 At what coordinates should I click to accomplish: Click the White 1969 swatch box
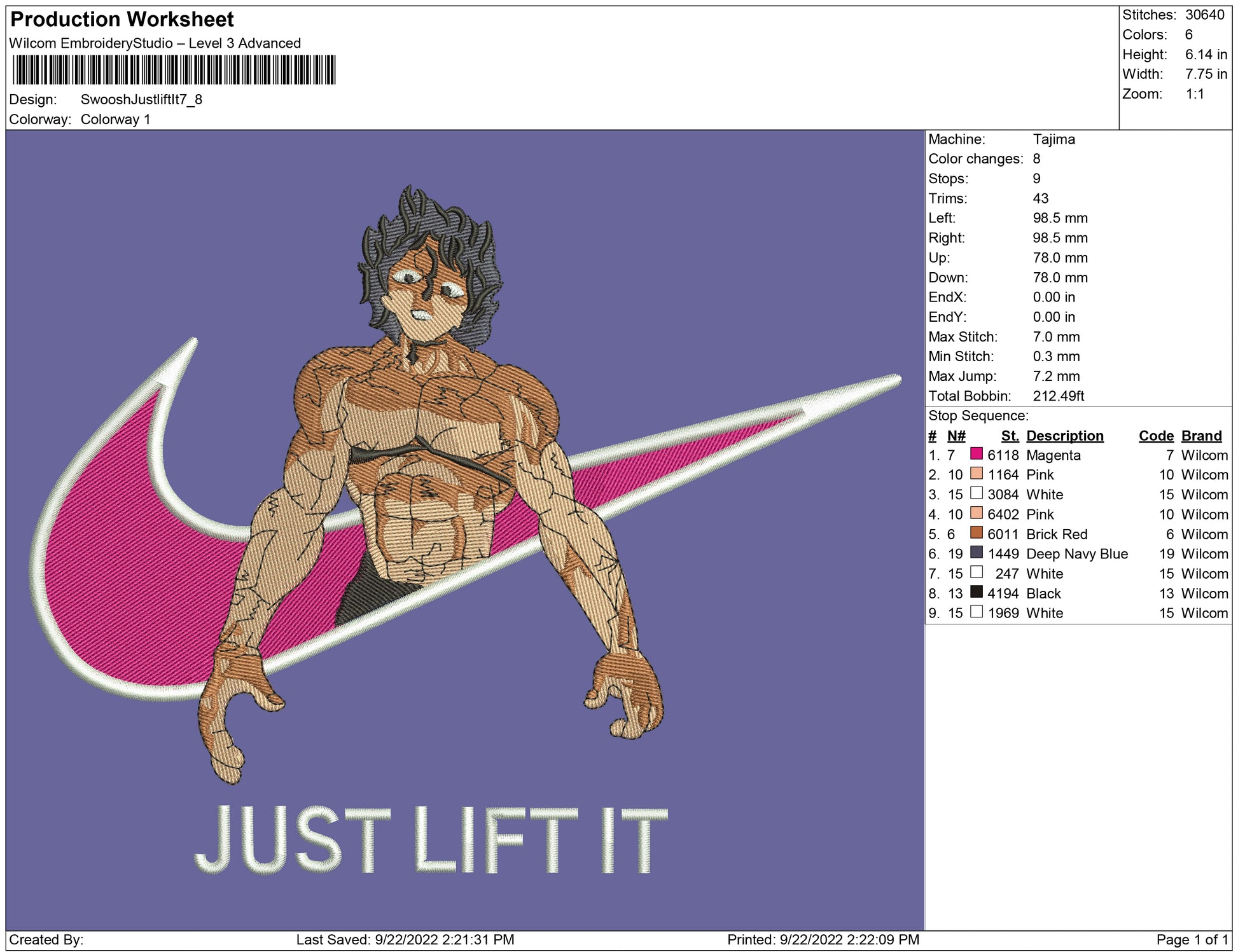pos(976,612)
